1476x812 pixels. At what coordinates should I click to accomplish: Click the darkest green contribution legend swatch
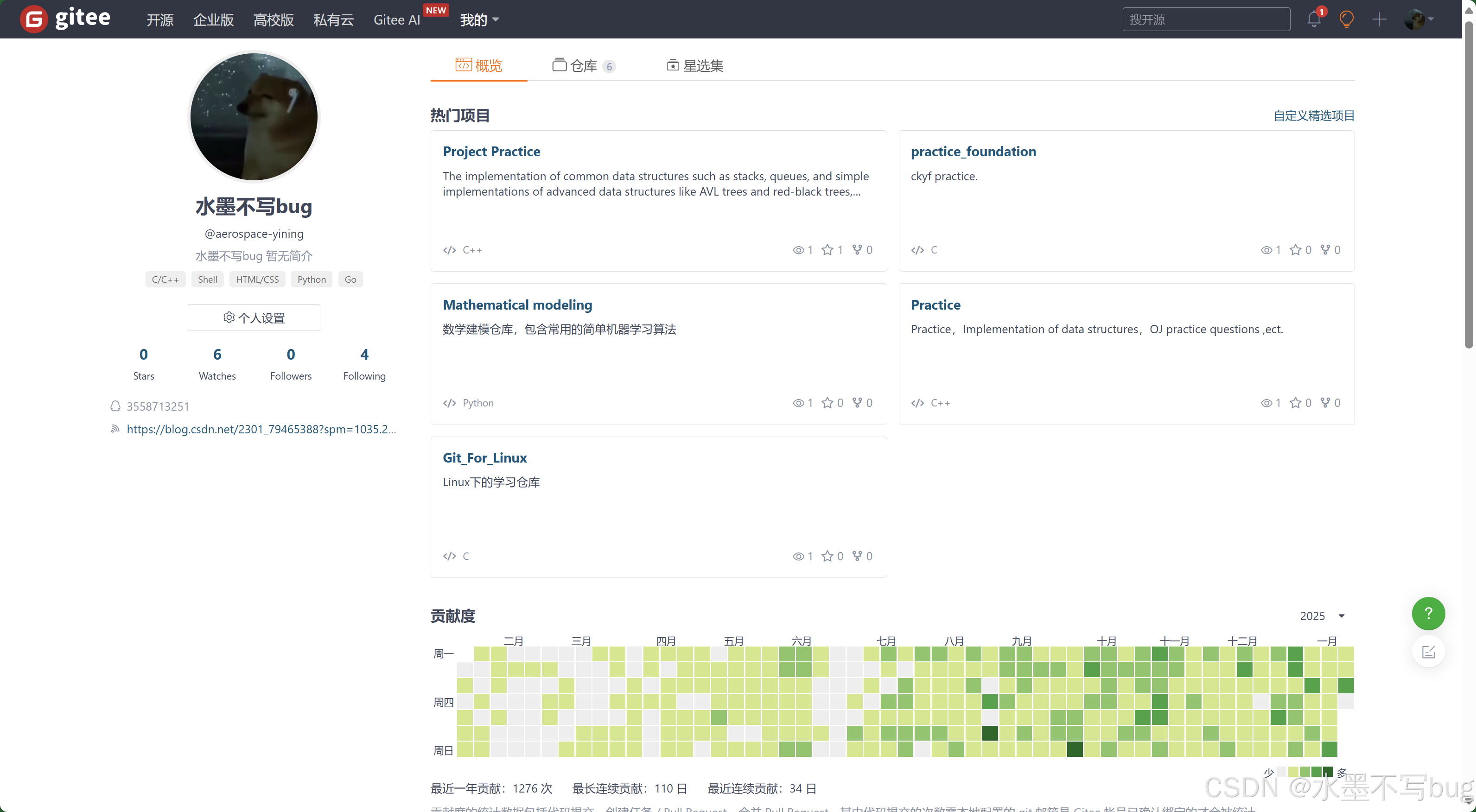click(x=1328, y=772)
